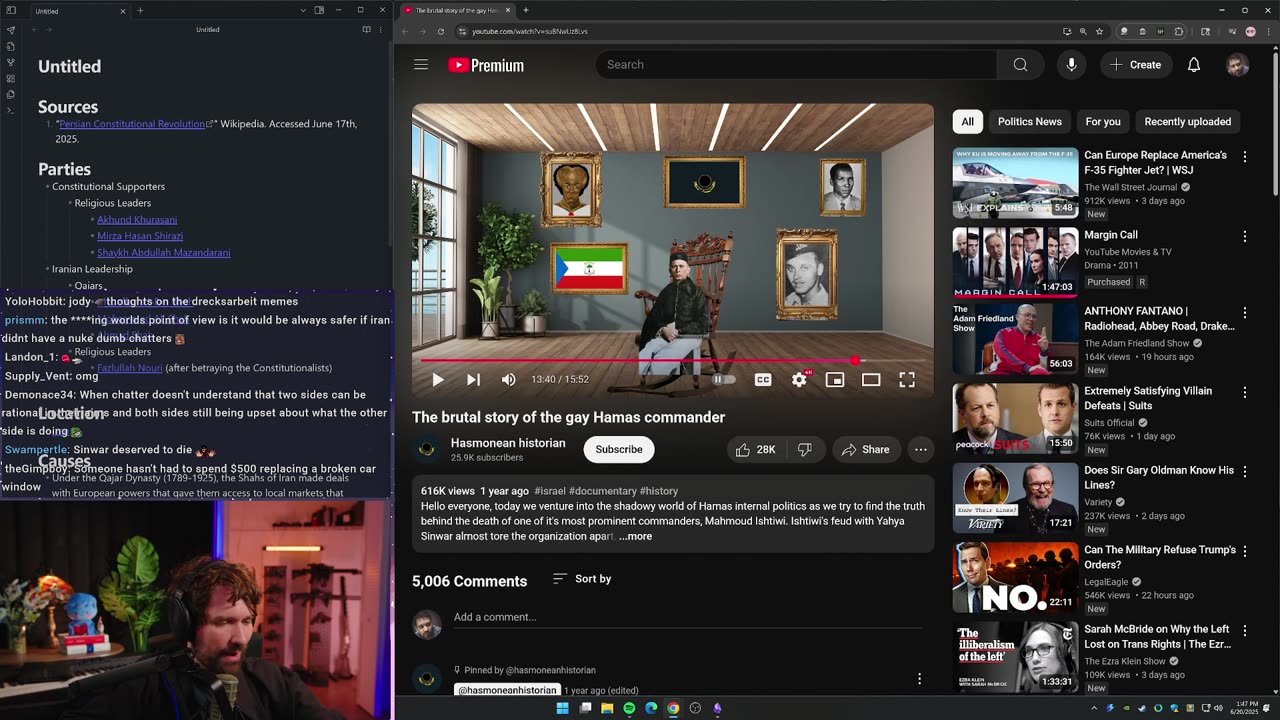Share the video

(x=866, y=450)
